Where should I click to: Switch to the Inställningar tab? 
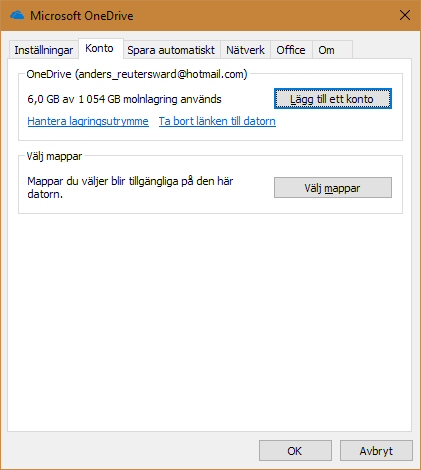pyautogui.click(x=43, y=50)
